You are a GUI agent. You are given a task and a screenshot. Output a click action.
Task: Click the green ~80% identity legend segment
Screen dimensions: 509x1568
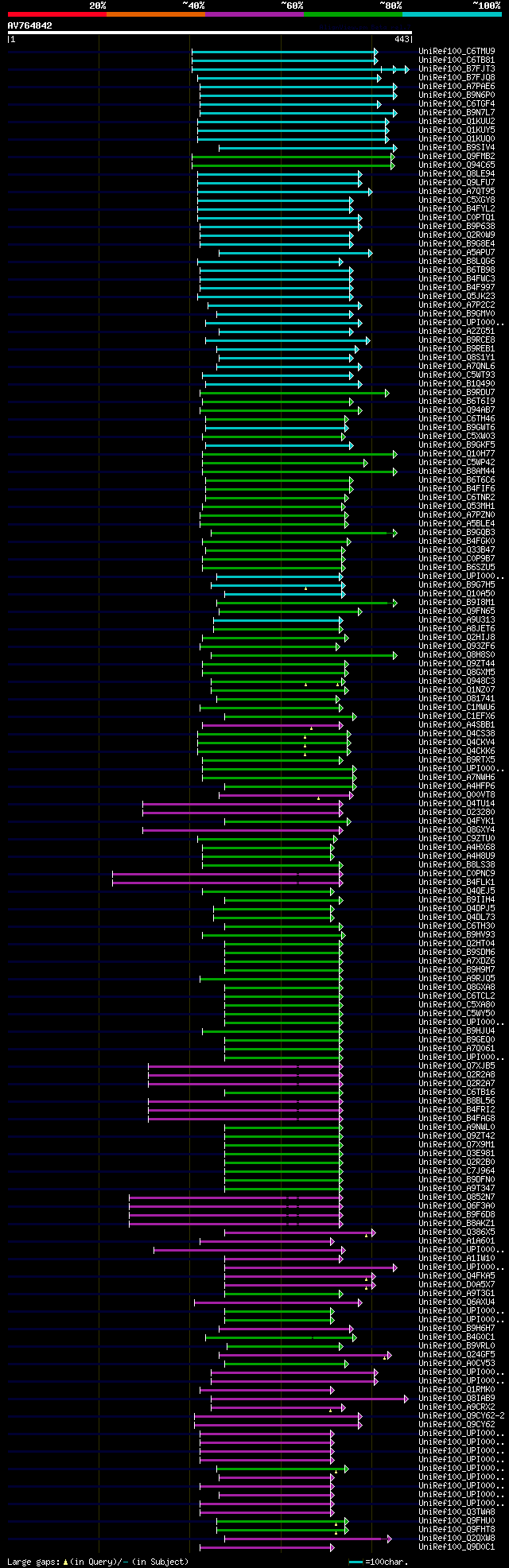coord(353,14)
